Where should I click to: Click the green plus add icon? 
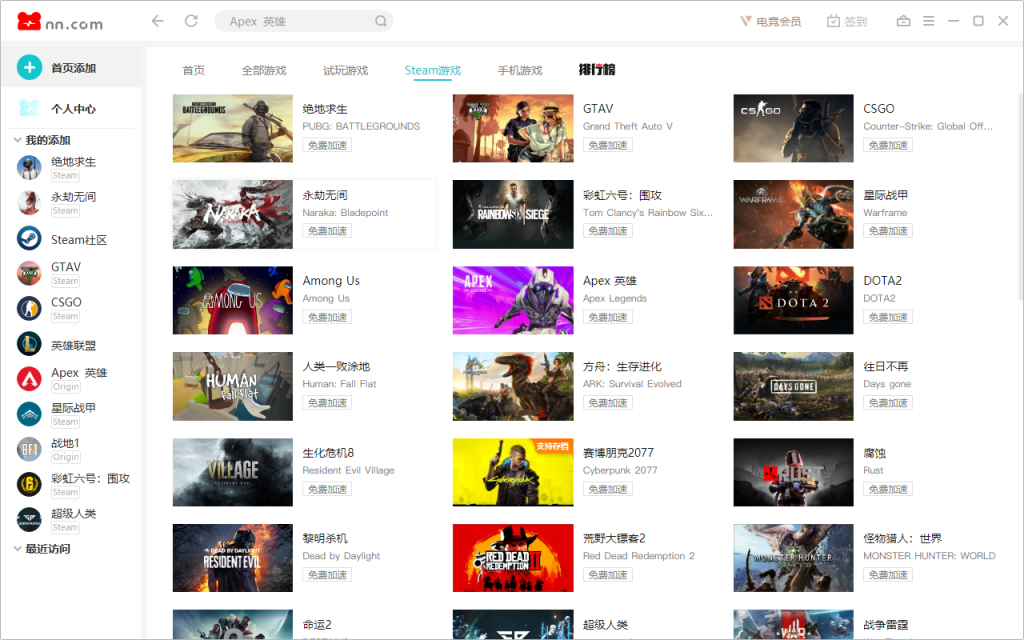coord(29,67)
